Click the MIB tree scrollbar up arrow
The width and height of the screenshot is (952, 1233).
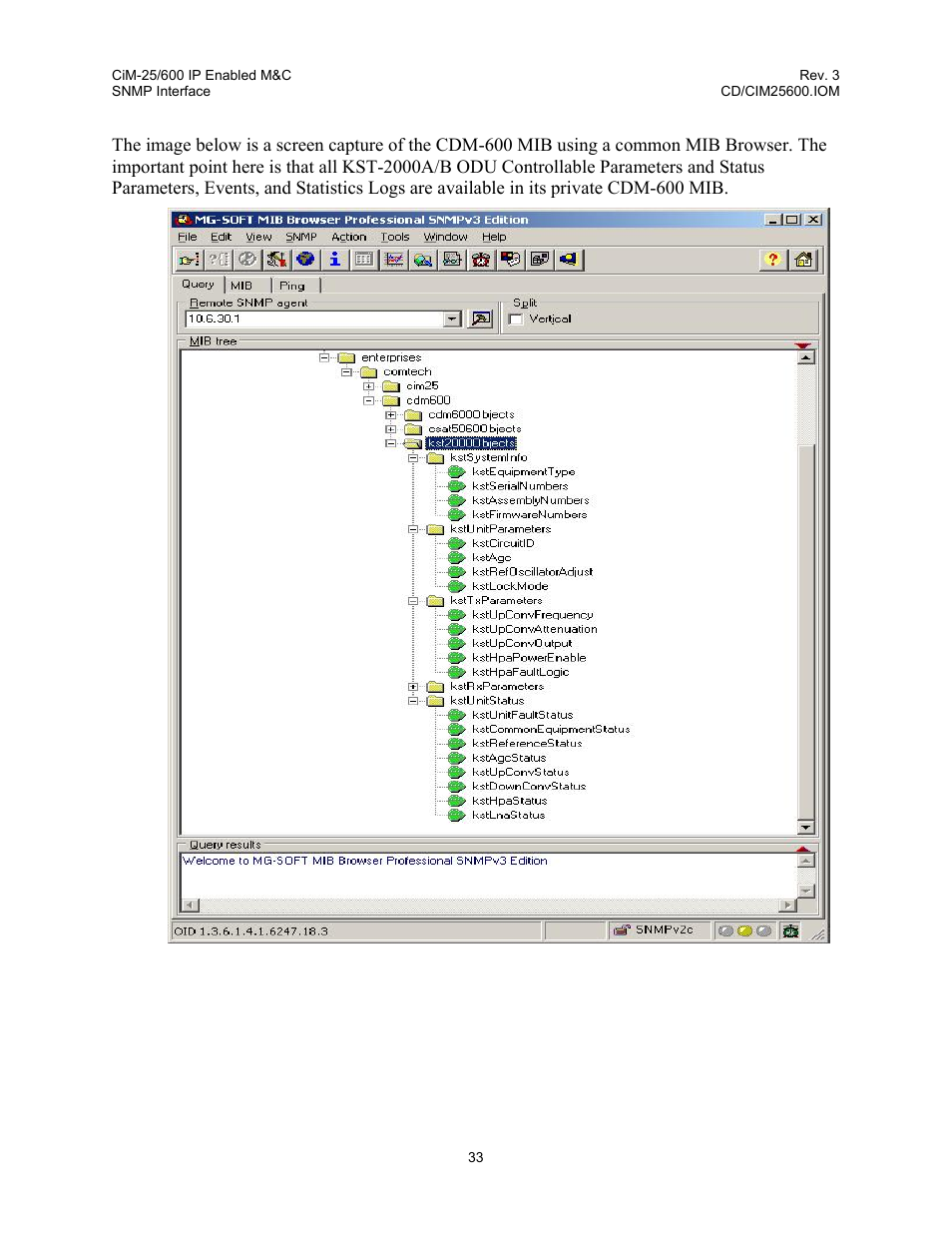(806, 357)
